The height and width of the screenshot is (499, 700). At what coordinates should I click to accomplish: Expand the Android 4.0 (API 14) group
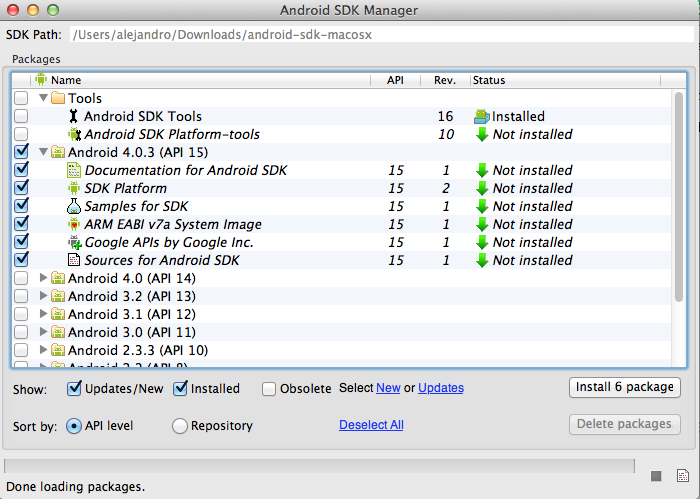click(x=43, y=278)
